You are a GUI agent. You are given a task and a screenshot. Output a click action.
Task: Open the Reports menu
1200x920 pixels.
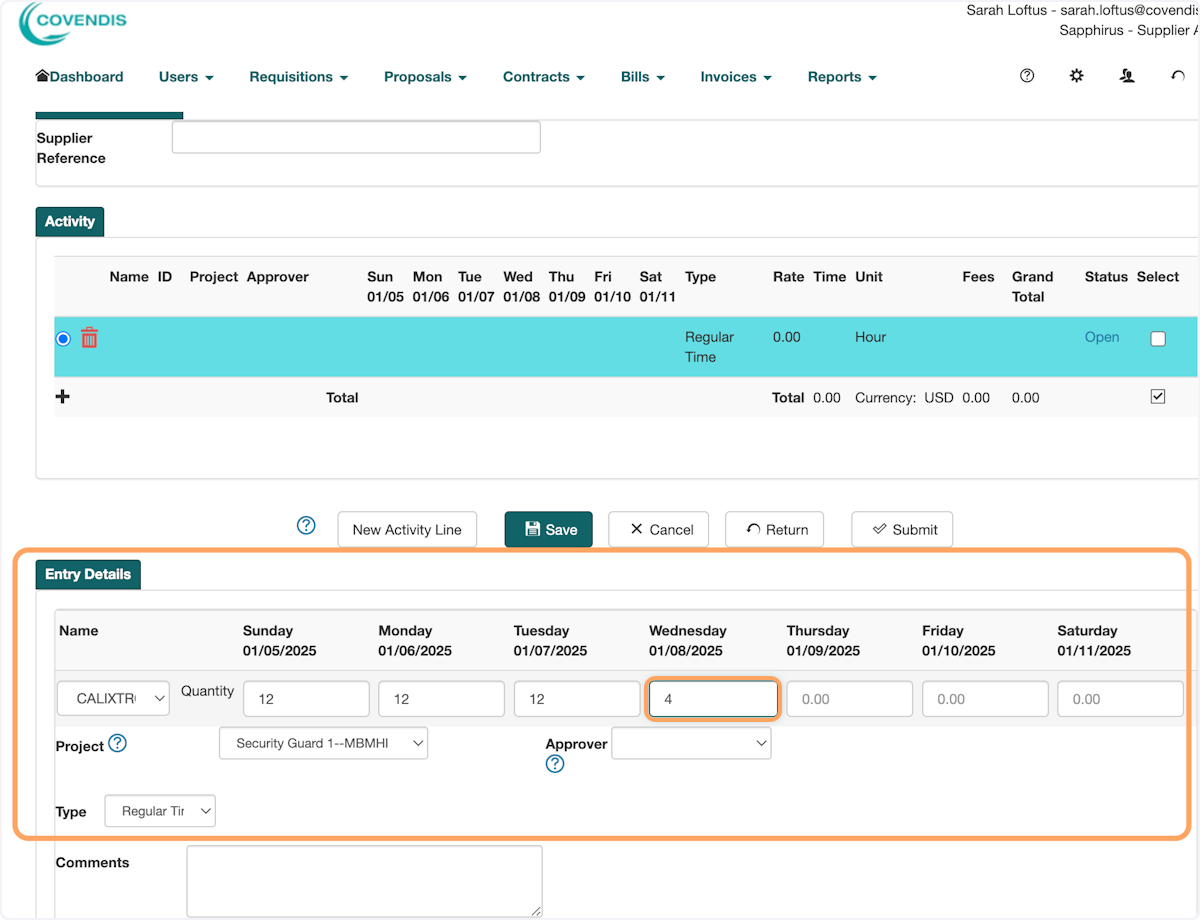click(842, 77)
